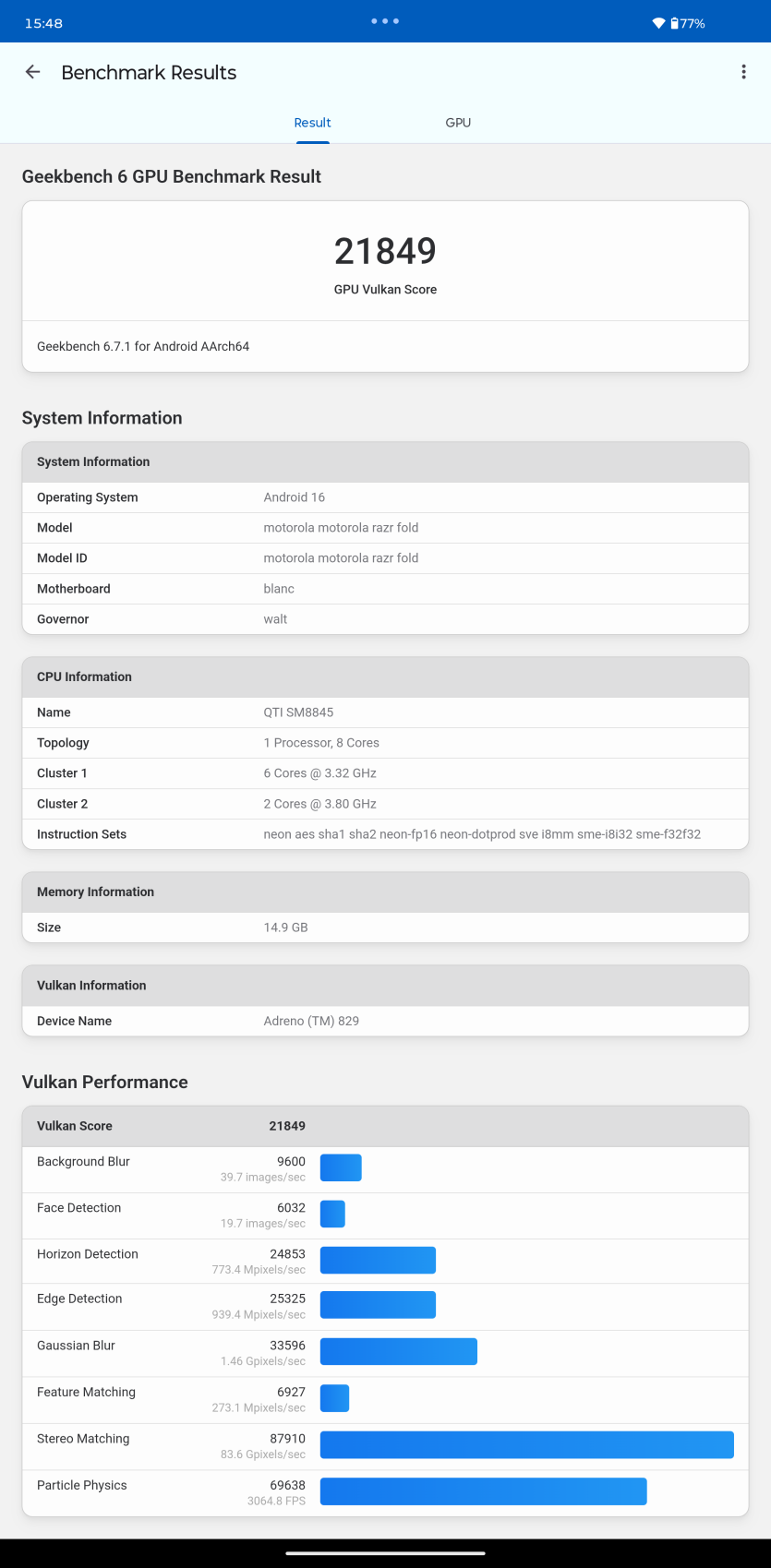Image resolution: width=771 pixels, height=1568 pixels.
Task: Tap the Particle Physics score bar
Action: coord(483,1490)
